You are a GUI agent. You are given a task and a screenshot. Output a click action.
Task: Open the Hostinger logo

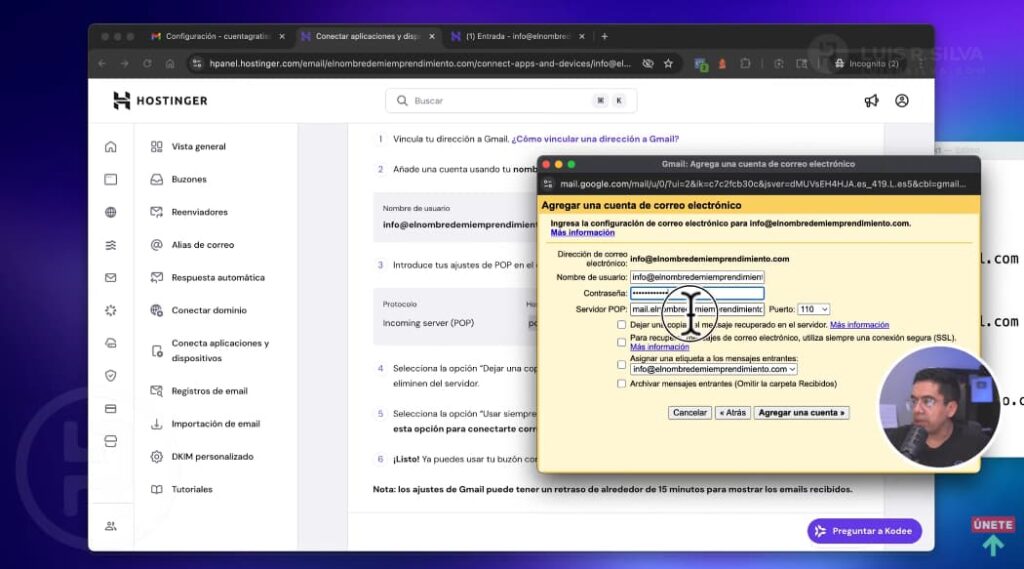coord(160,101)
